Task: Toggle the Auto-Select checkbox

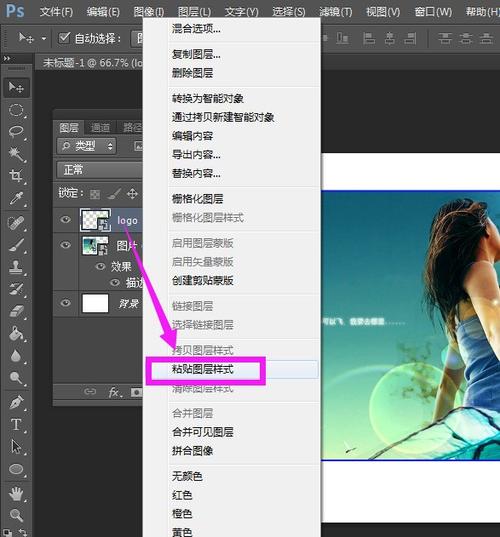Action: [x=64, y=38]
